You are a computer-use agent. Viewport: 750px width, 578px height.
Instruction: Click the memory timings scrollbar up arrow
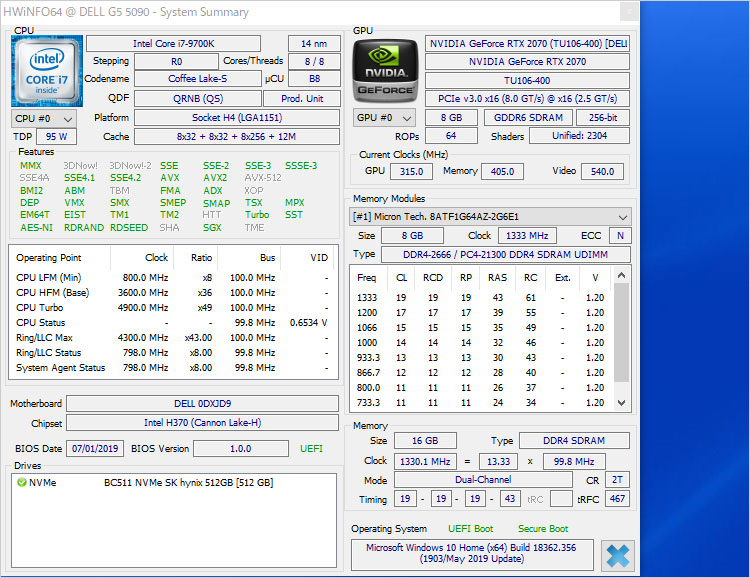pyautogui.click(x=623, y=273)
